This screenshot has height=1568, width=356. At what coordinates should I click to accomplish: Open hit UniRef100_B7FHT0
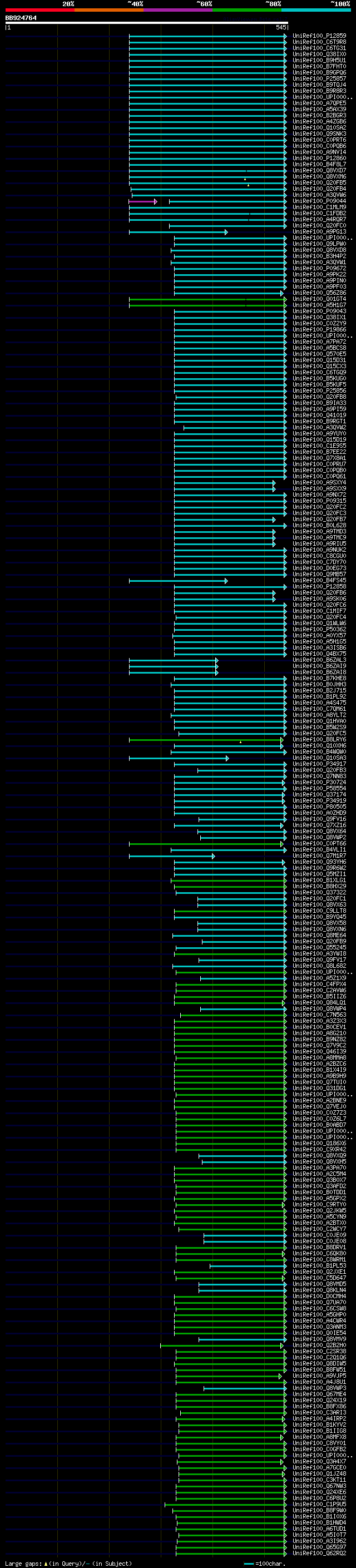pyautogui.click(x=319, y=66)
